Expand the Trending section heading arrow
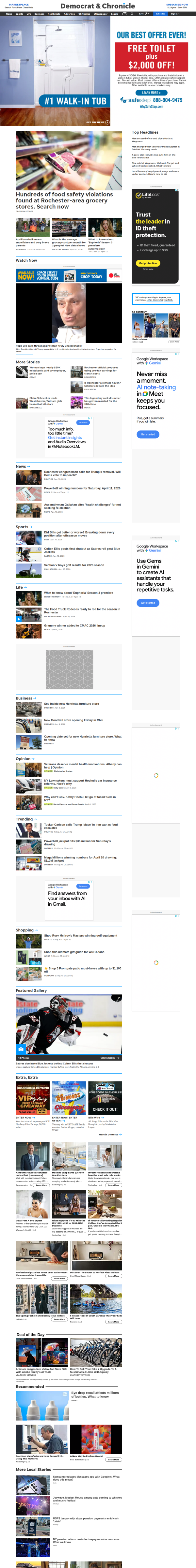 (x=35, y=819)
